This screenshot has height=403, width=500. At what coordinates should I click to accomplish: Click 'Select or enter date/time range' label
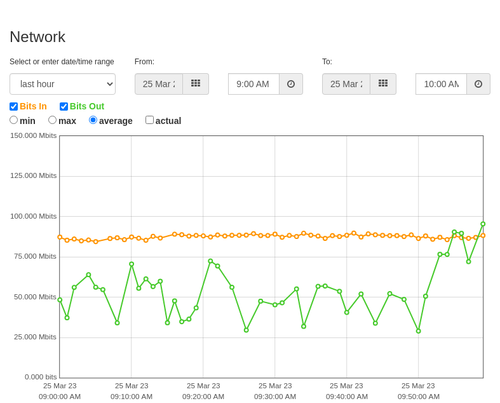[x=62, y=62]
